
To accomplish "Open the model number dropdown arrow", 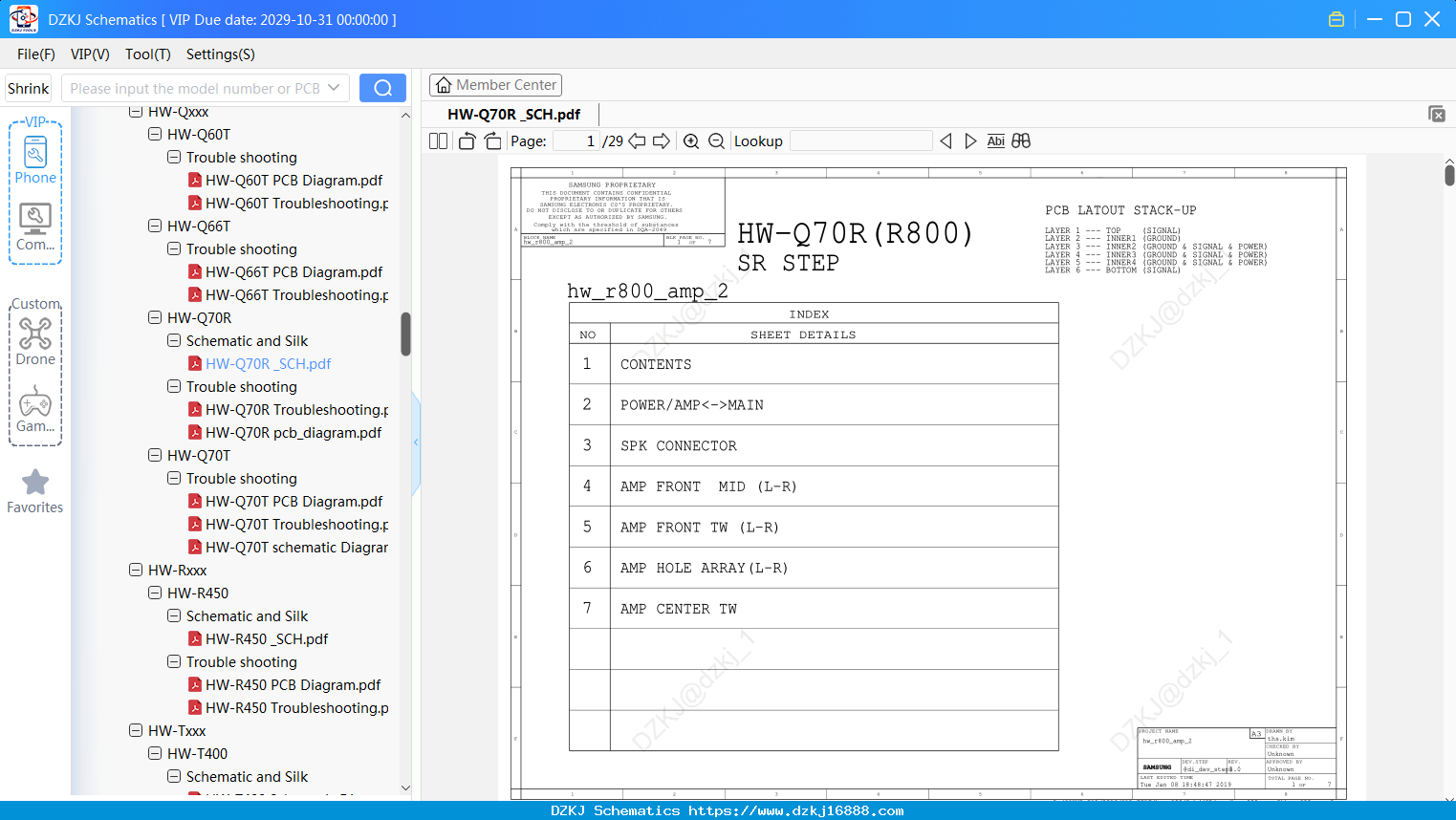I will coord(334,88).
